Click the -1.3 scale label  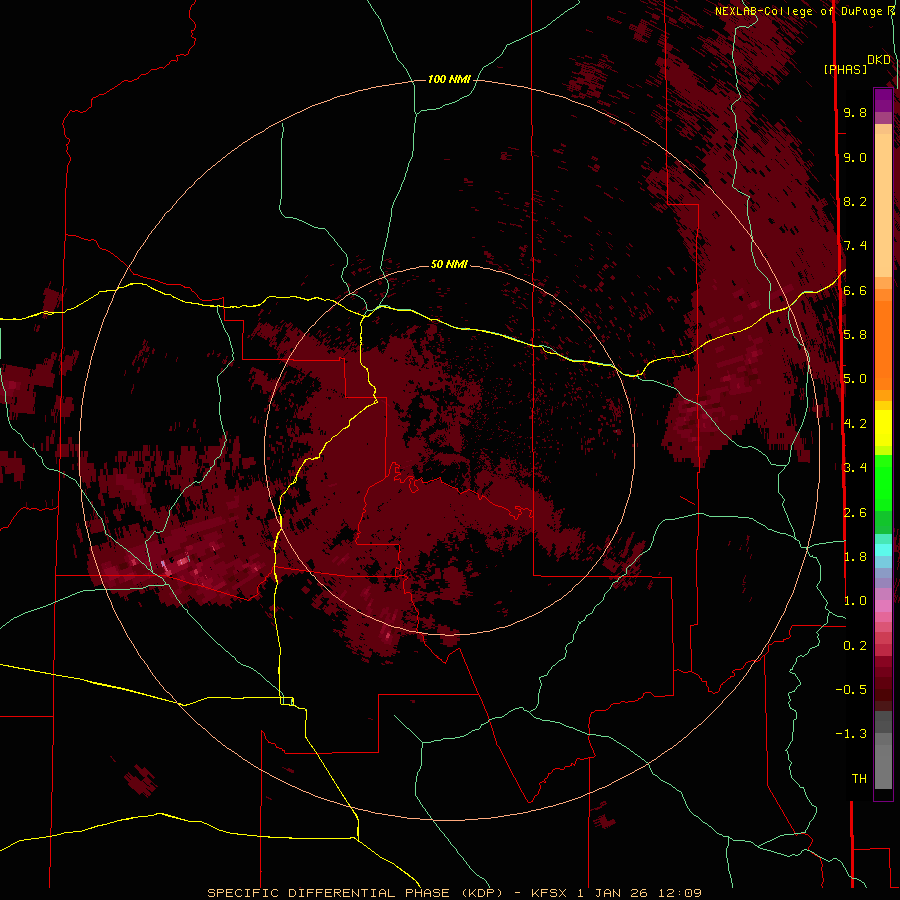851,734
